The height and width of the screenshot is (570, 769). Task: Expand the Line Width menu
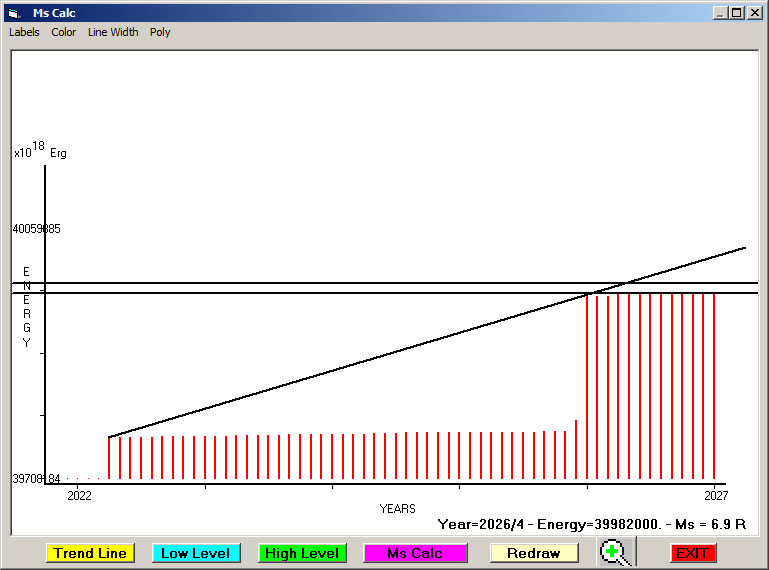point(113,32)
